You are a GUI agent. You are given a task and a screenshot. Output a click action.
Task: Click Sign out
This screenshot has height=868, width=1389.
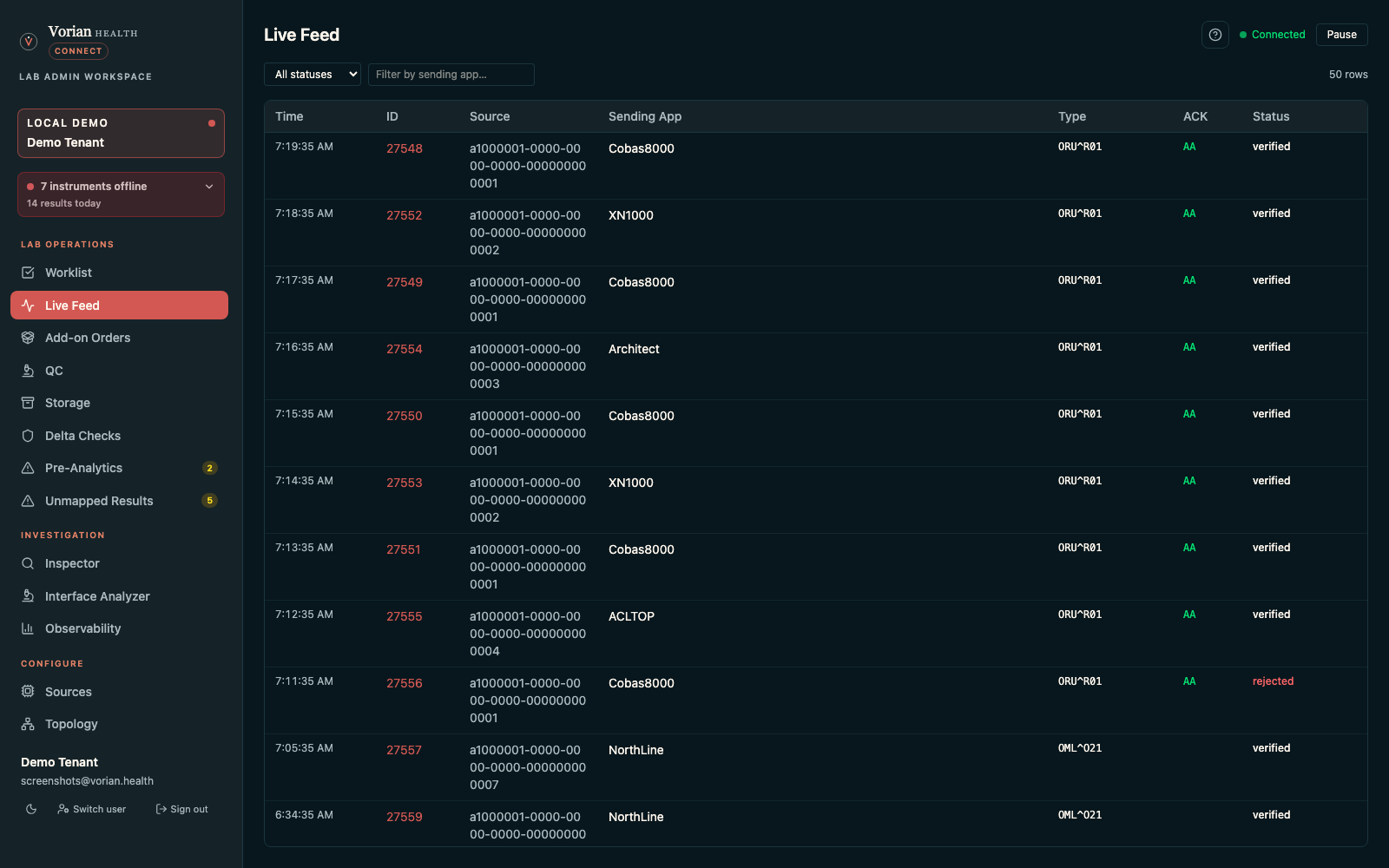tap(181, 809)
